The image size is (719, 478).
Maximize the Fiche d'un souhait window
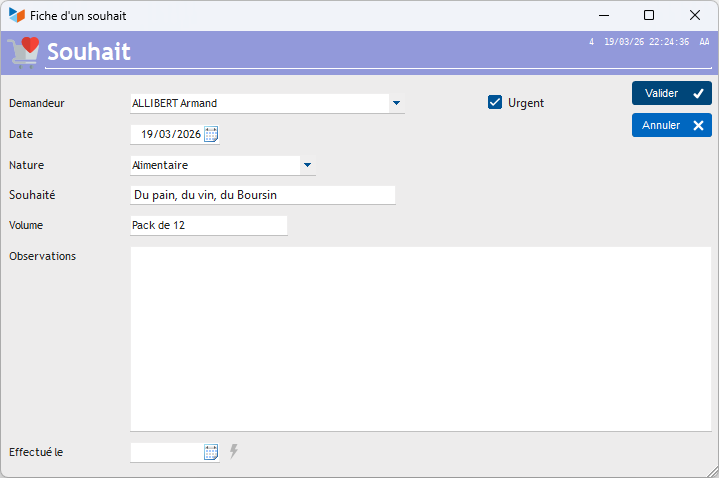649,15
